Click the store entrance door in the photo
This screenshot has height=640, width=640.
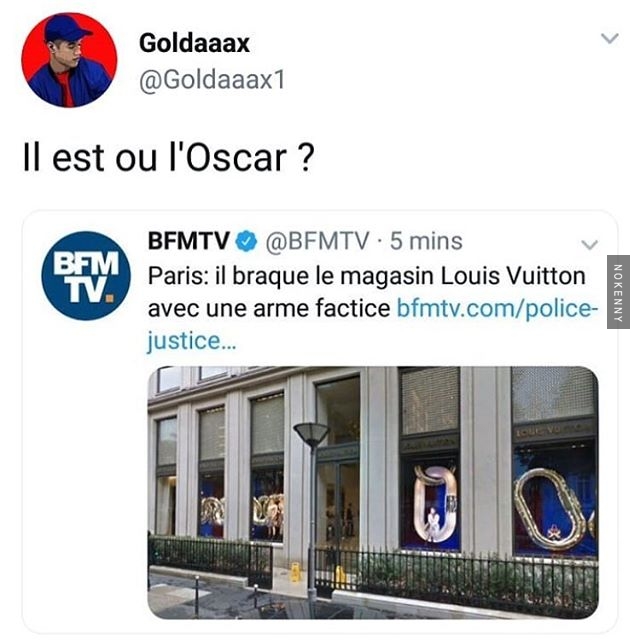point(338,509)
